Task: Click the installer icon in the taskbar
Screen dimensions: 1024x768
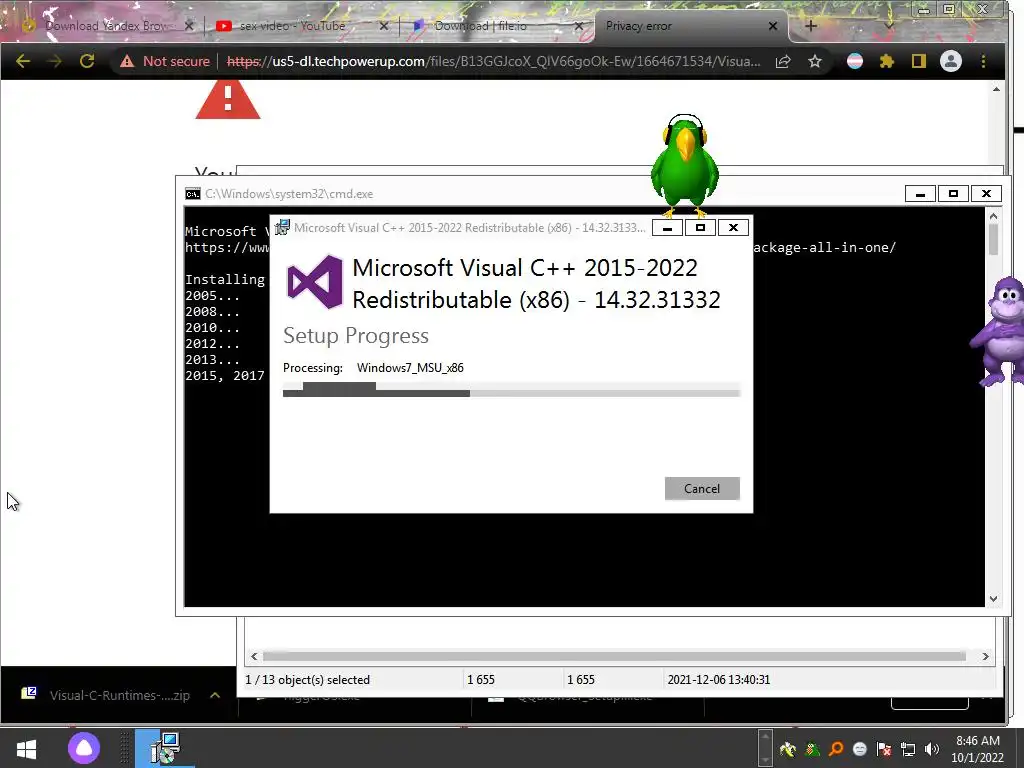Action: 165,748
